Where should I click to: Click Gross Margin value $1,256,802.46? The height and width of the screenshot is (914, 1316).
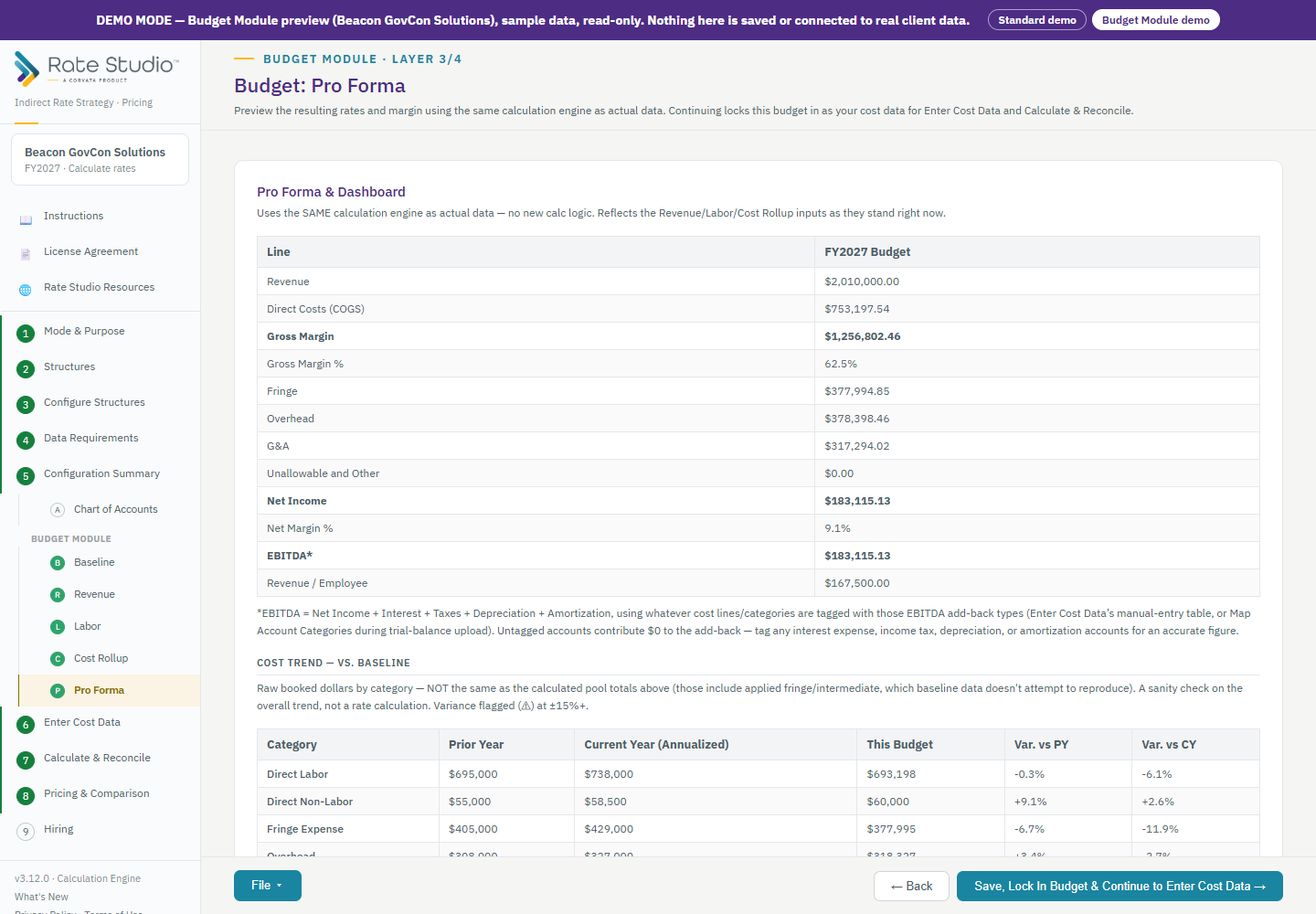tap(863, 336)
